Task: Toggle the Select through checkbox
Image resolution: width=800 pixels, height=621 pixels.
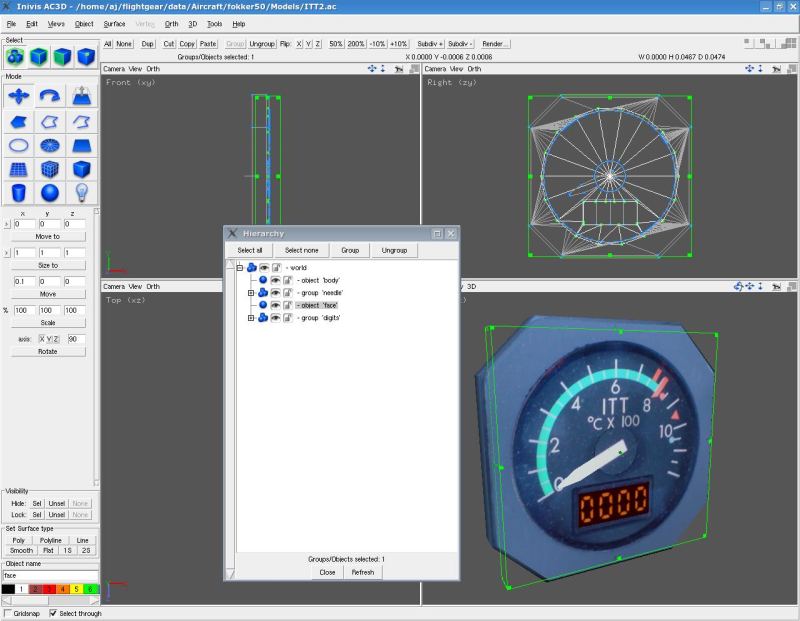Action: (53, 613)
